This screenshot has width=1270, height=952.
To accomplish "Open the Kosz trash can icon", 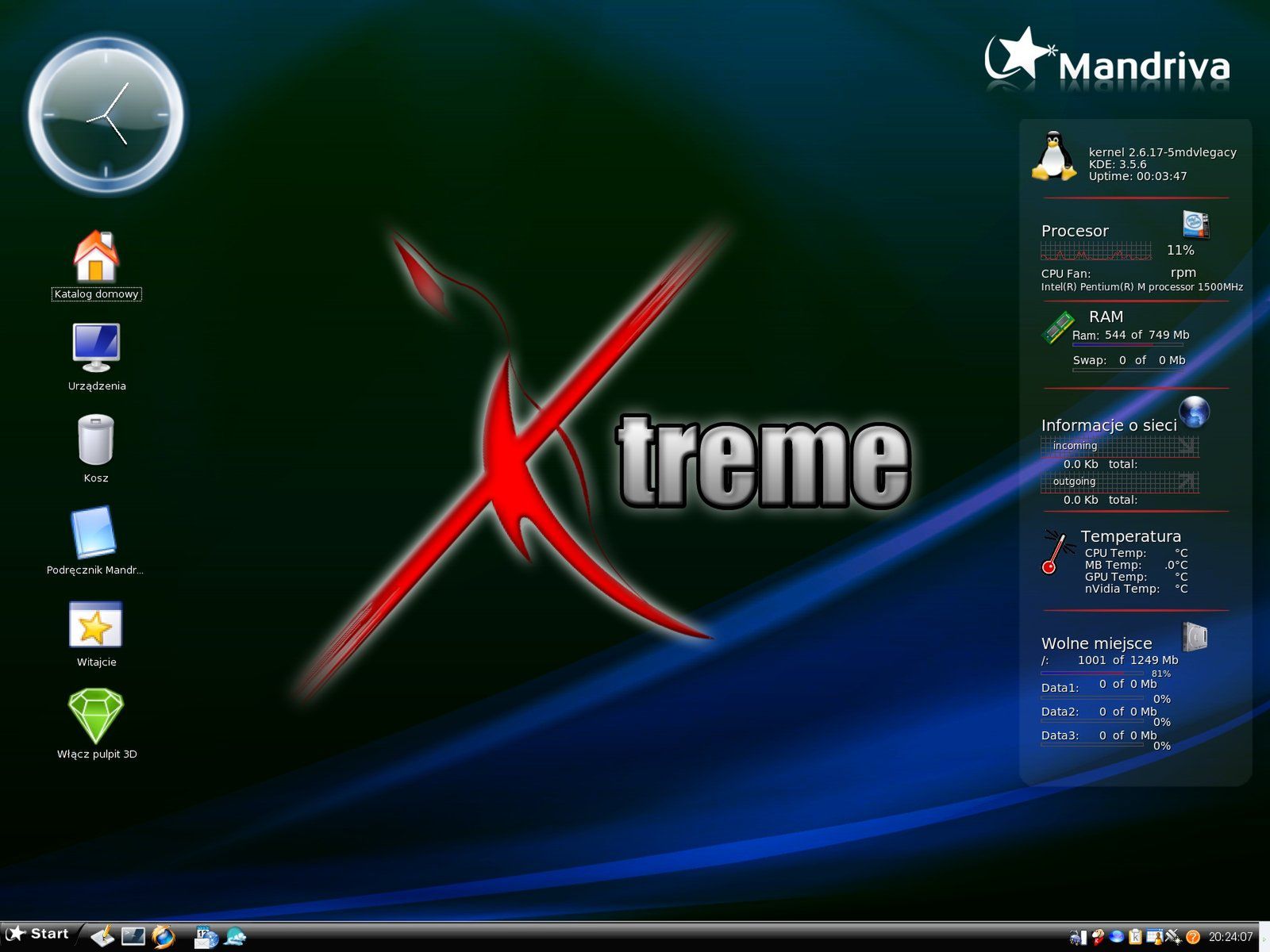I will [96, 440].
